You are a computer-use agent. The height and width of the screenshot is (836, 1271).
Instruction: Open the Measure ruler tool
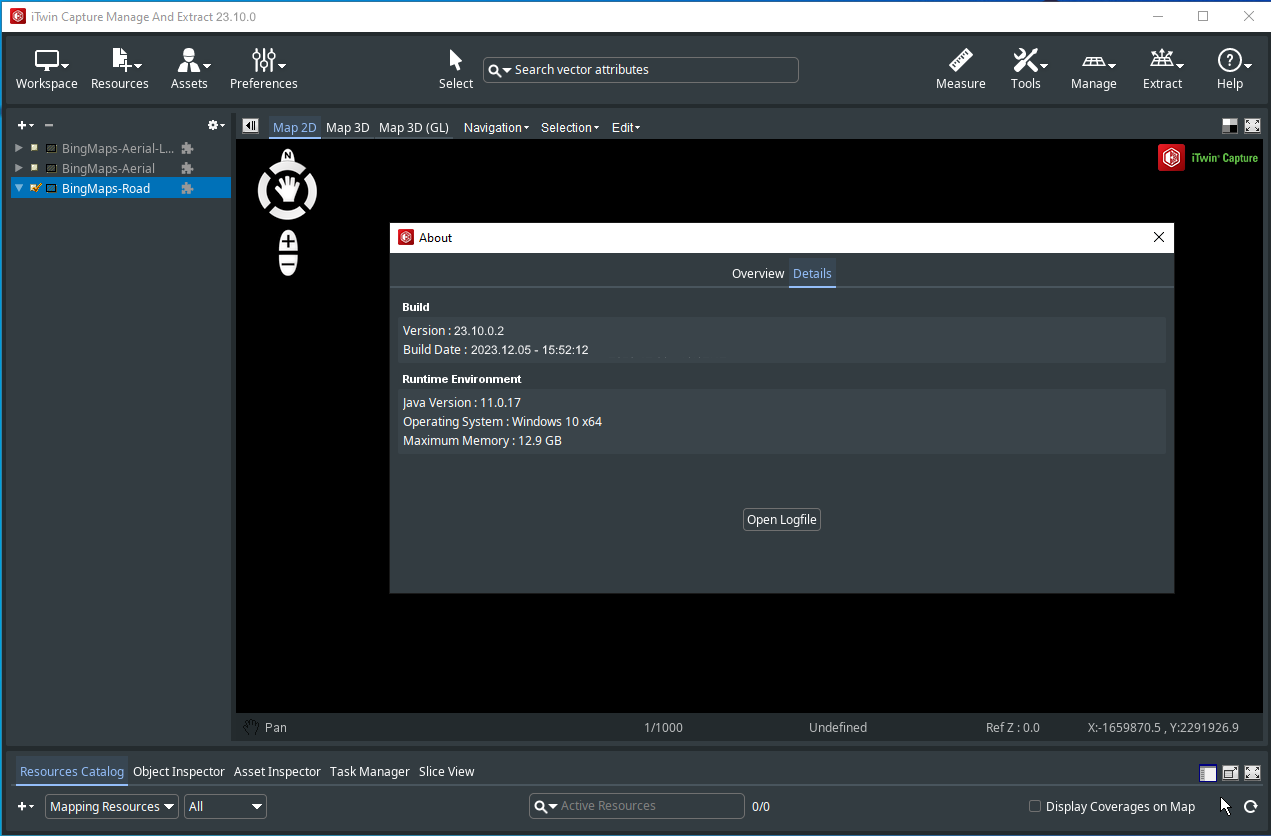(961, 70)
